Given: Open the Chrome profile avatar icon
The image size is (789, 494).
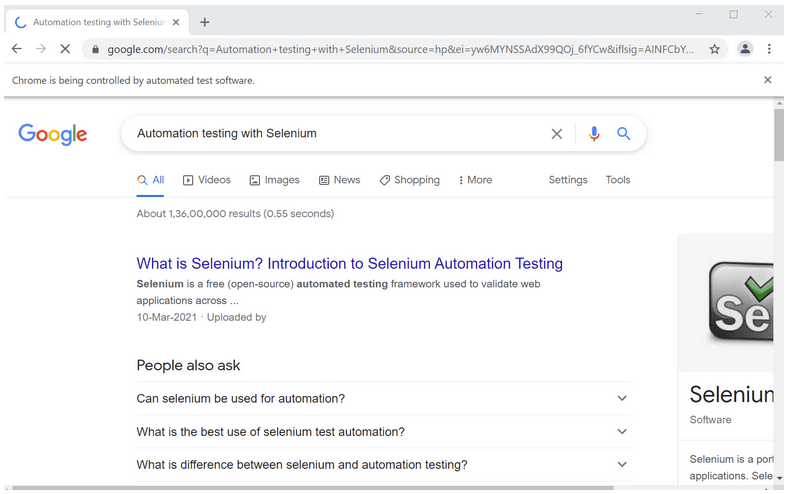Looking at the screenshot, I should pyautogui.click(x=745, y=48).
